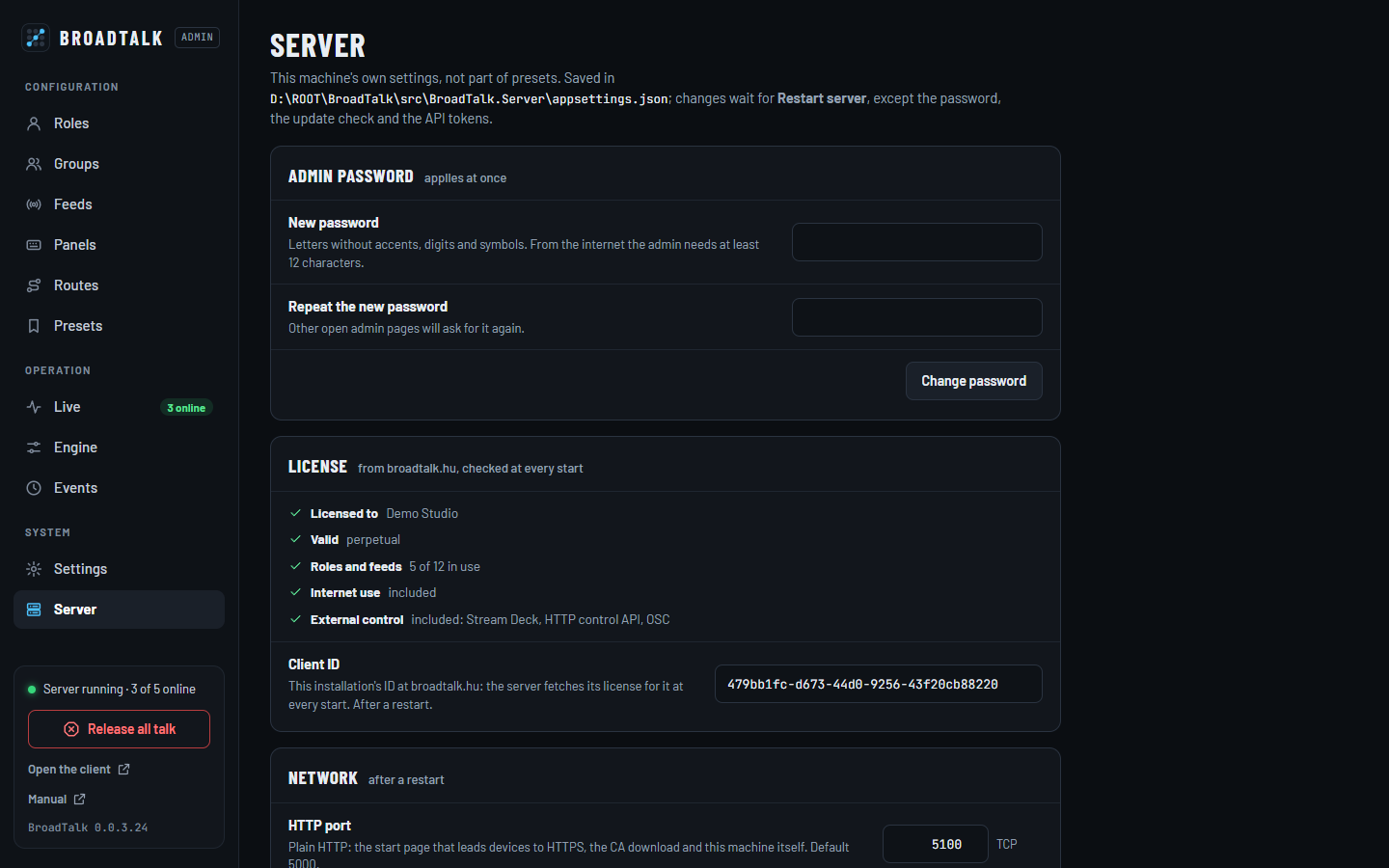Image resolution: width=1389 pixels, height=868 pixels.
Task: Select the Server menu entry
Action: click(x=120, y=610)
